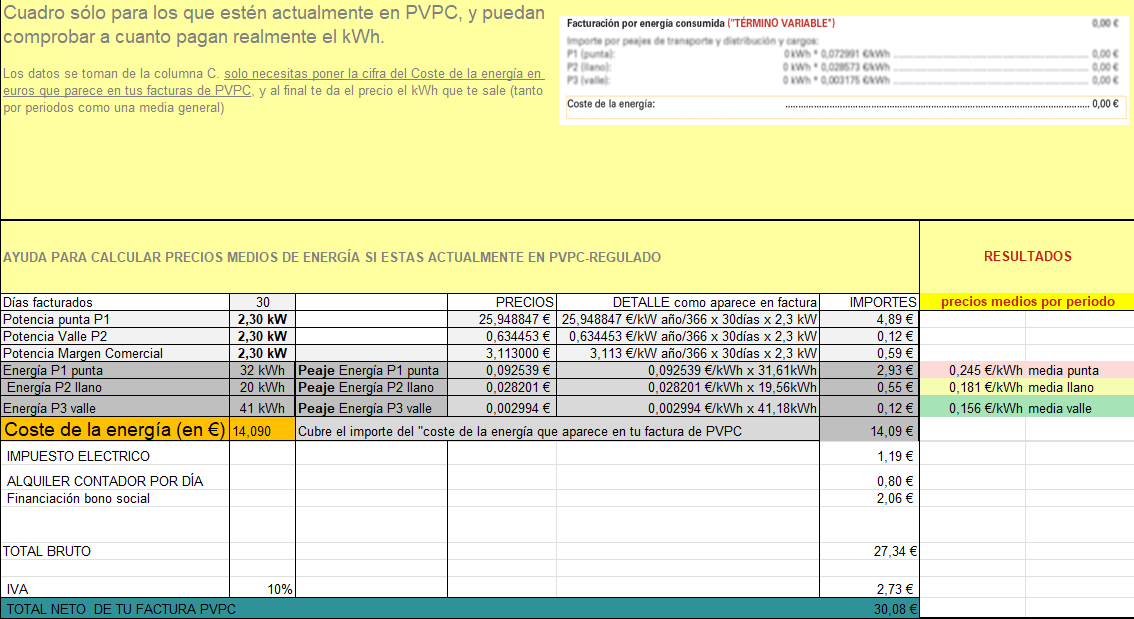
Task: Click the price 3,113000 € cell
Action: tap(502, 354)
